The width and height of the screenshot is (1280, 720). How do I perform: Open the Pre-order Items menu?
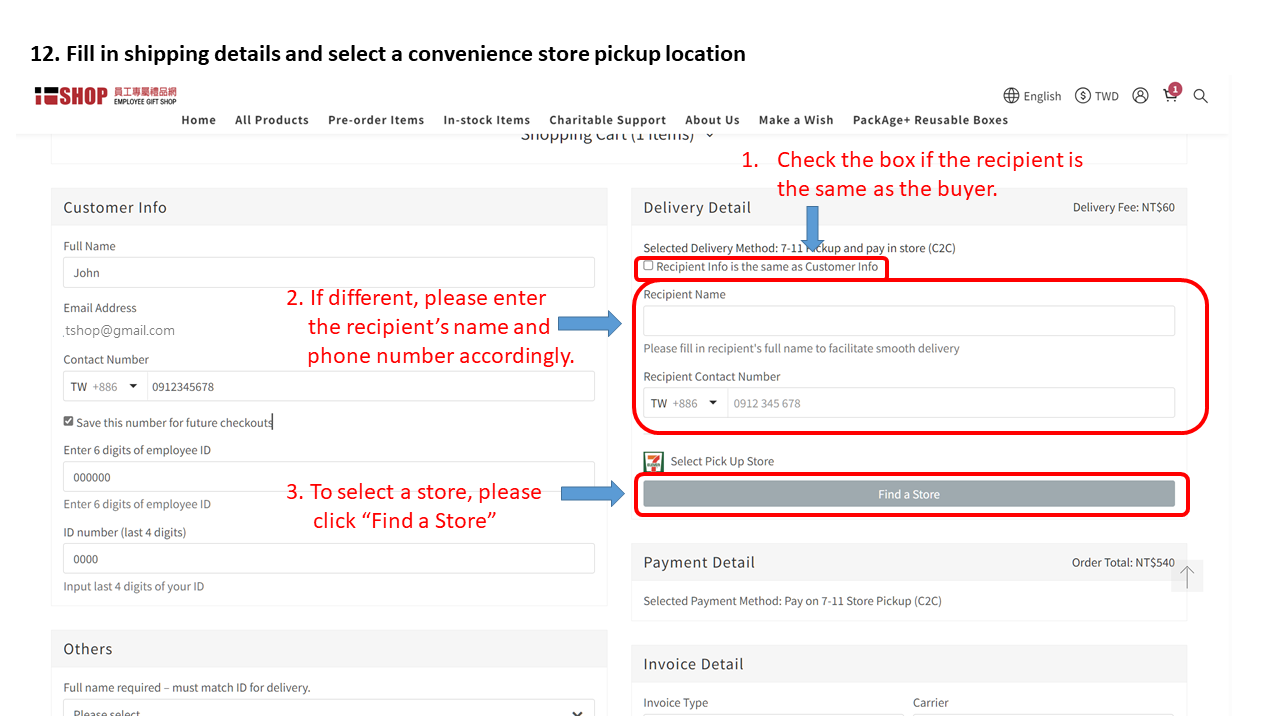pyautogui.click(x=376, y=120)
